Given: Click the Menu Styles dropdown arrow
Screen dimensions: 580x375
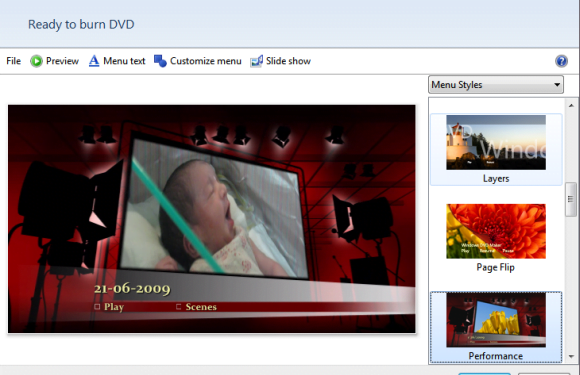Looking at the screenshot, I should (557, 85).
